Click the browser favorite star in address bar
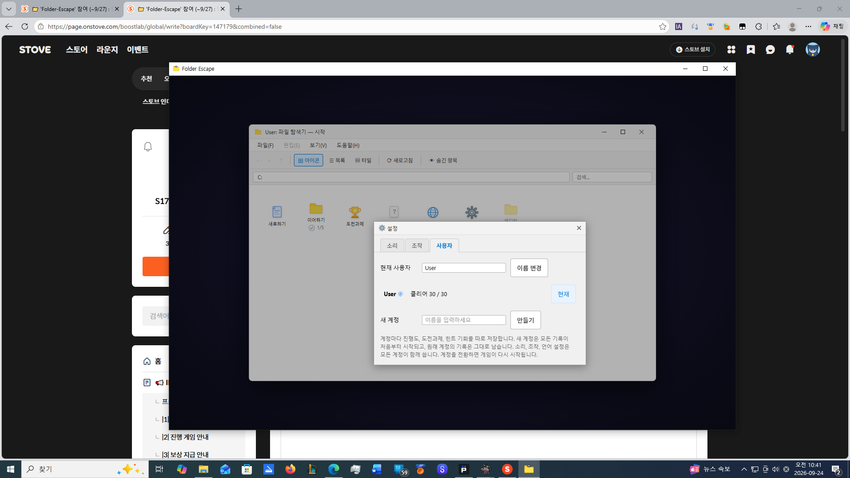850x478 pixels. click(662, 26)
